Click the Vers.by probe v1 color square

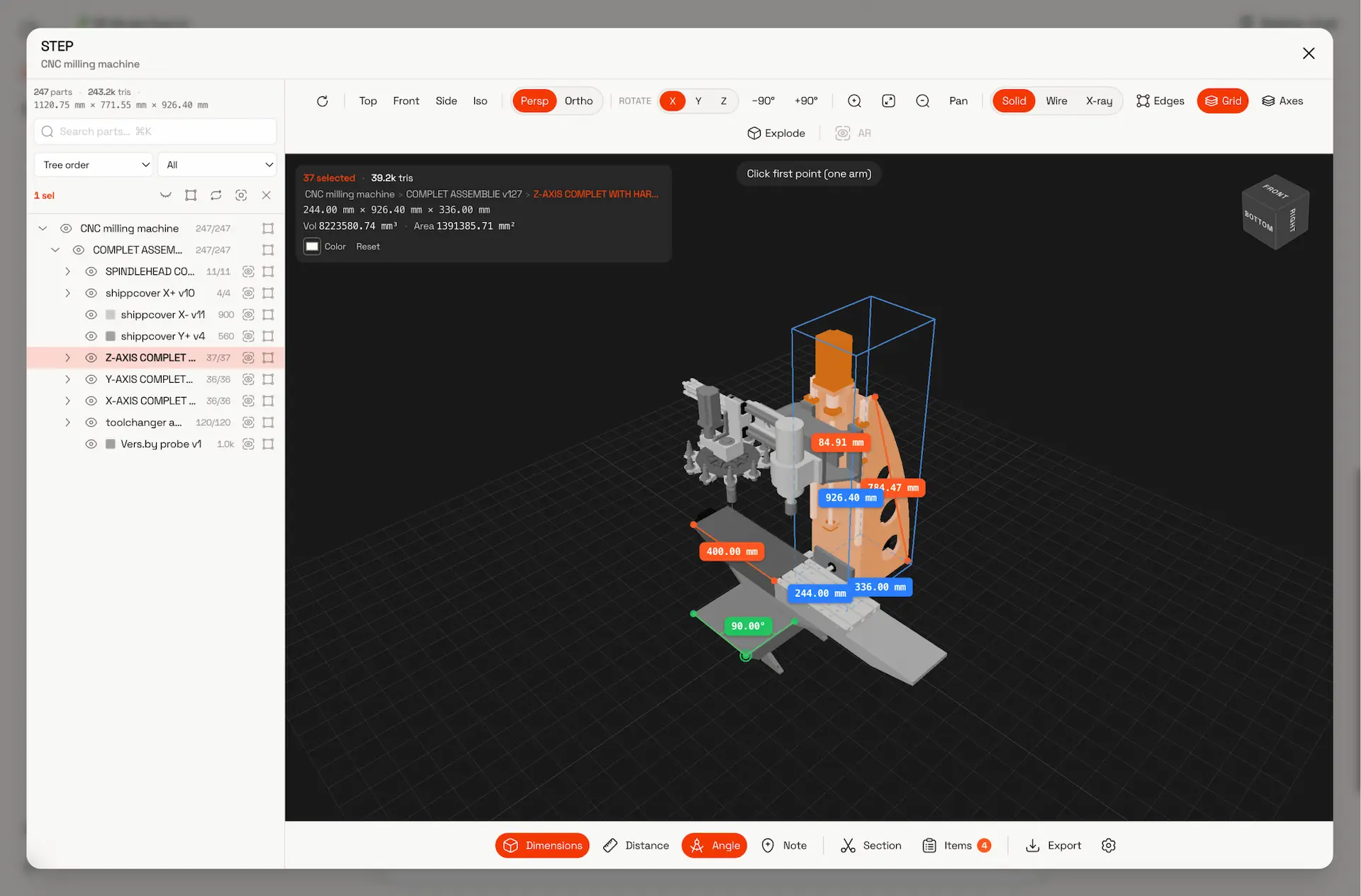tap(111, 444)
